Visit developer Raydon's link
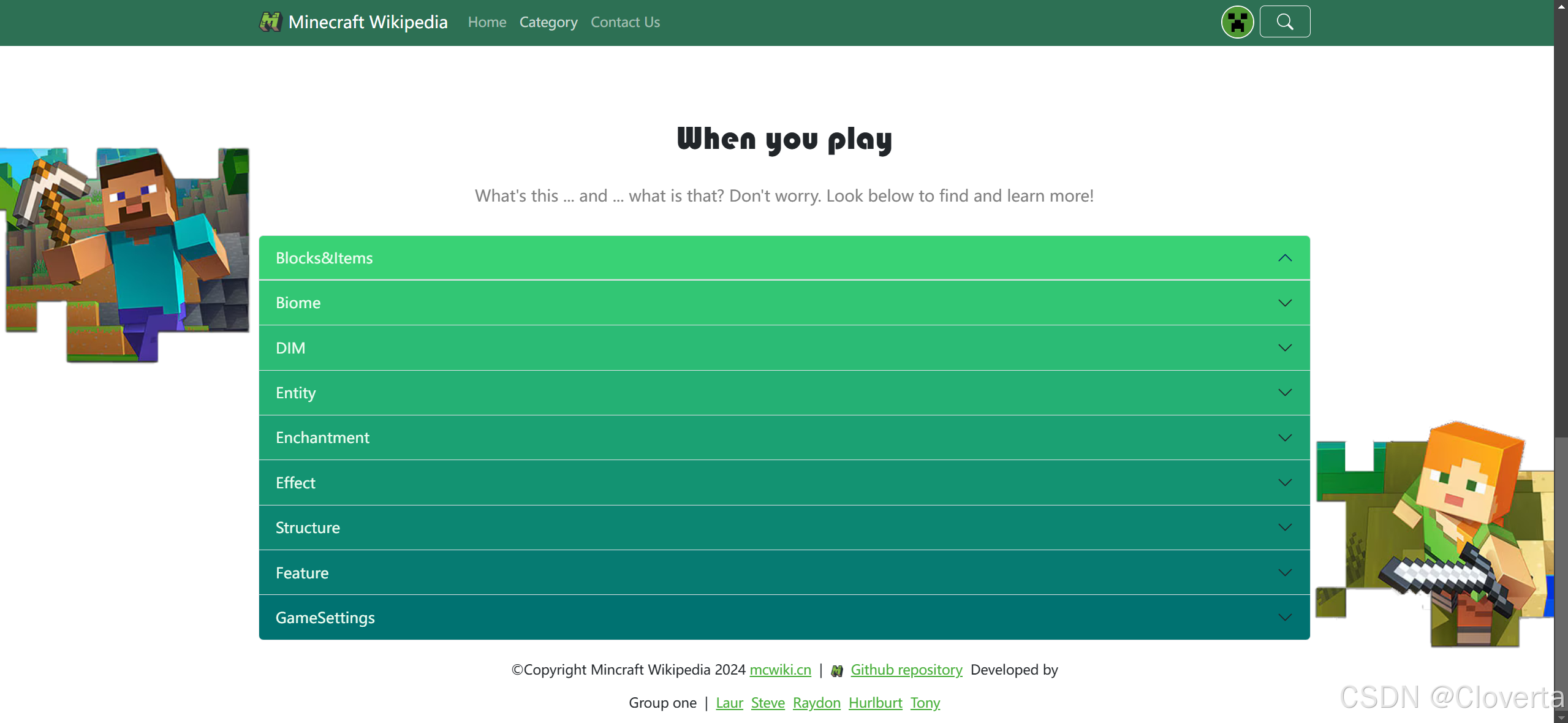Viewport: 1568px width, 723px height. [816, 703]
